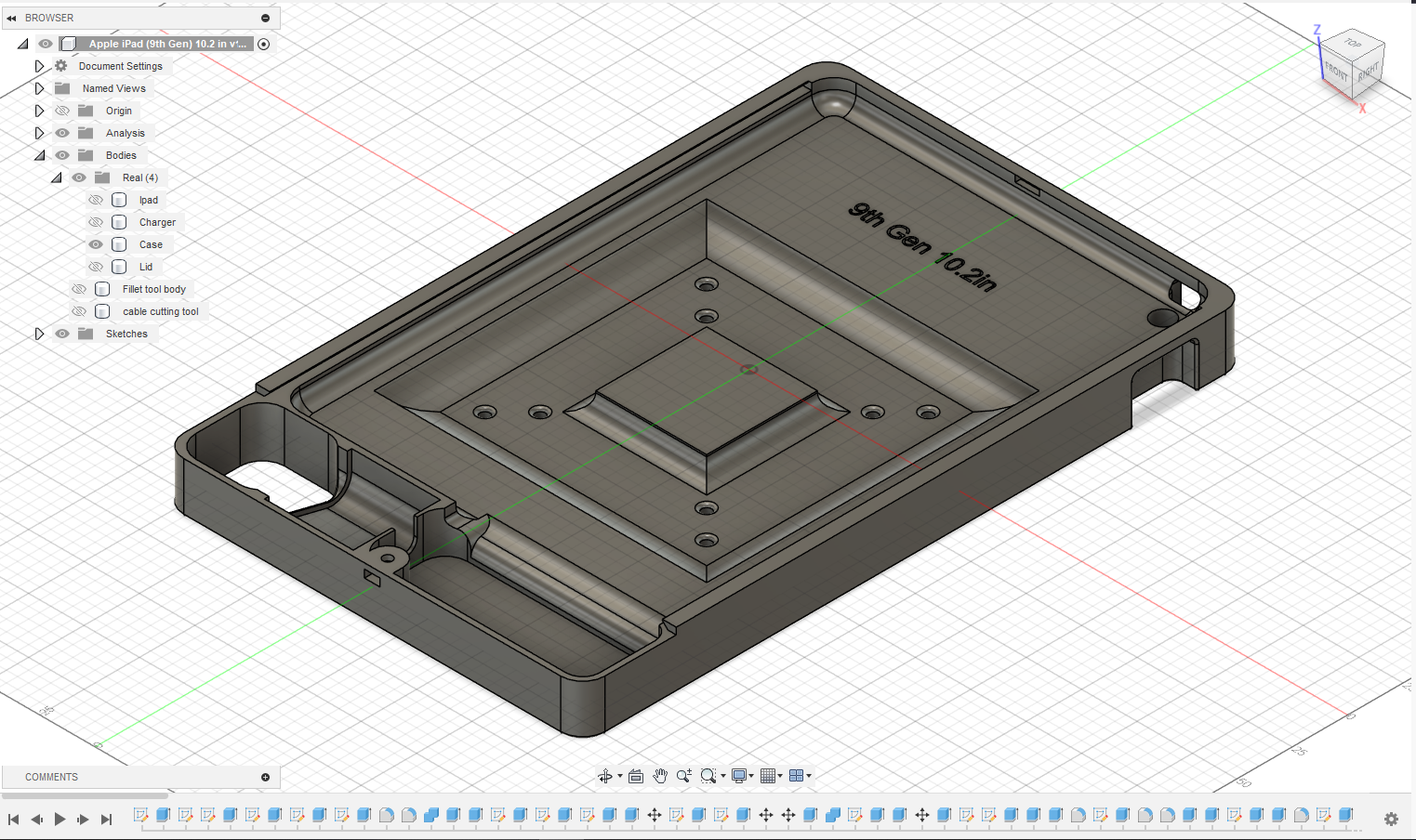Open the Viewports layout dropdown arrow
1416x840 pixels.
pos(809,776)
